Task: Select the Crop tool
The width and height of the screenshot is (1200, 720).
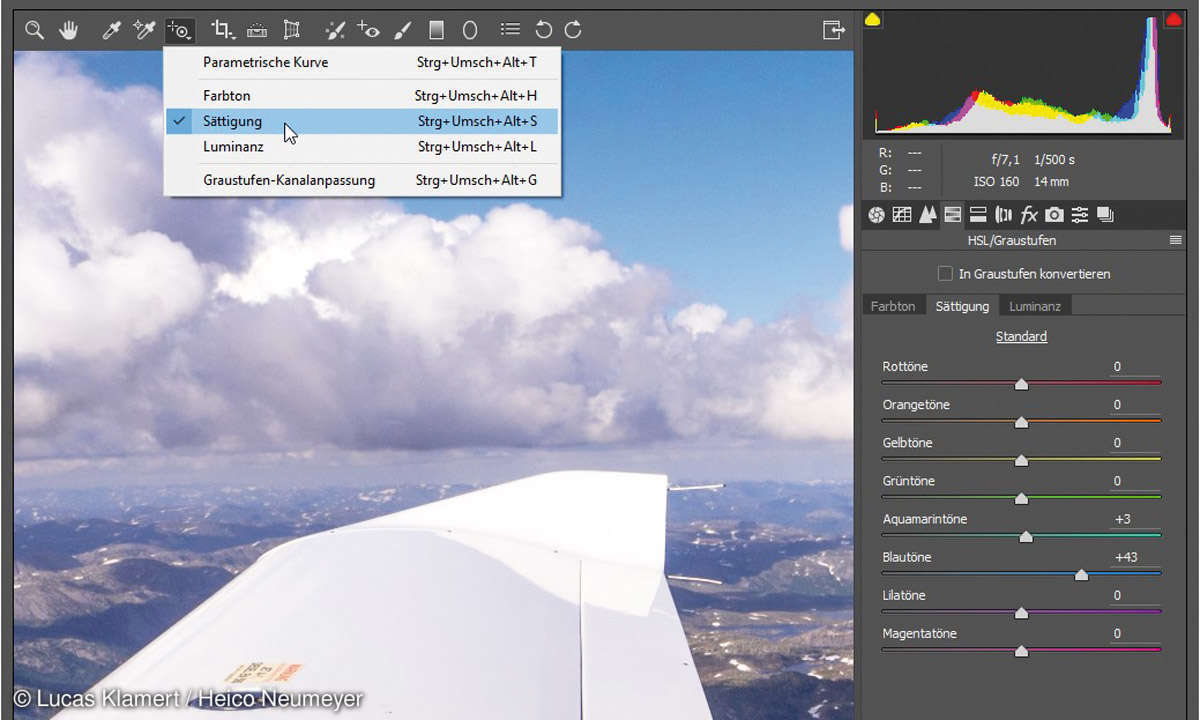Action: click(223, 30)
